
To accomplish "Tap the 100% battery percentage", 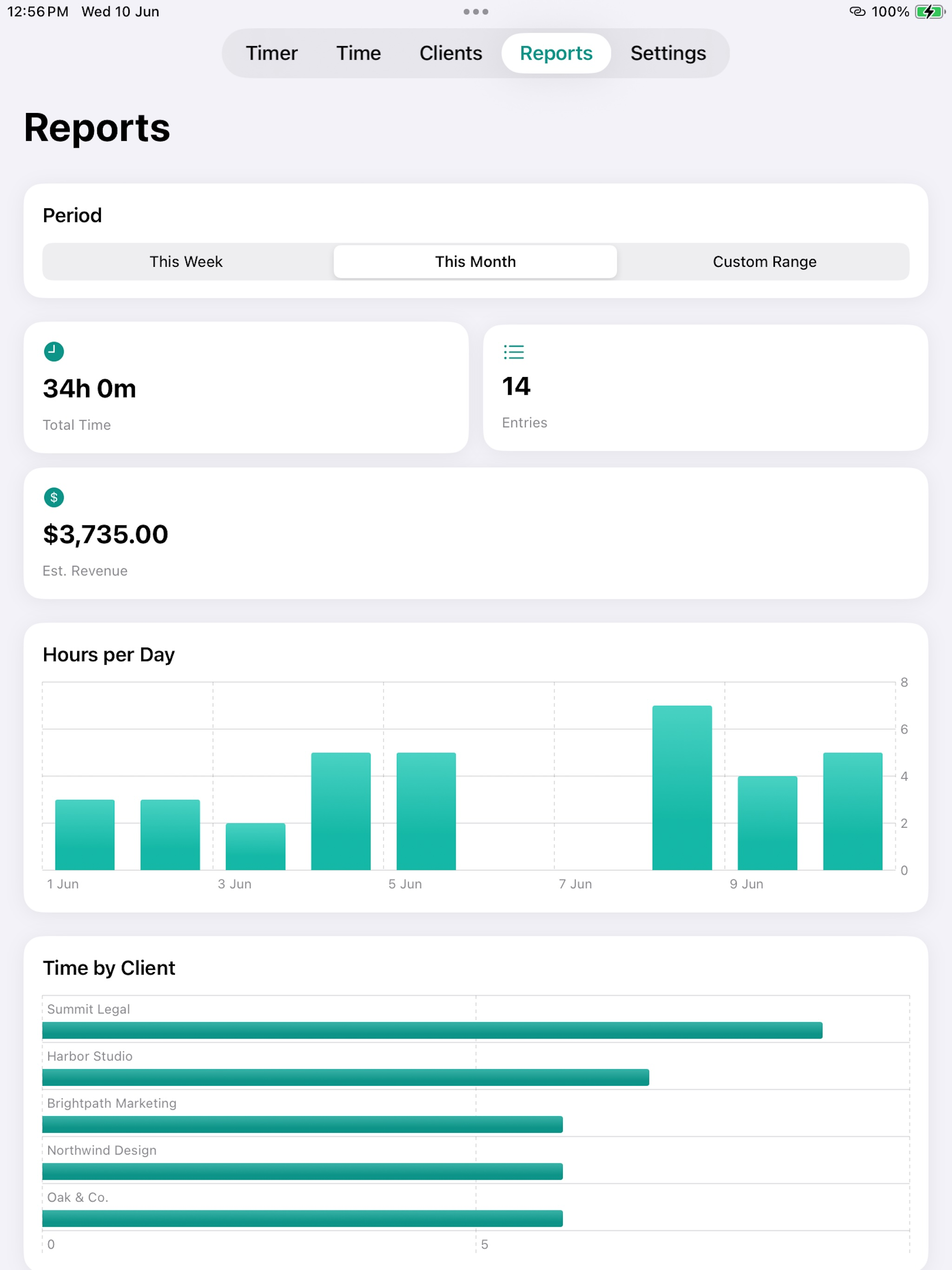I will 890,12.
